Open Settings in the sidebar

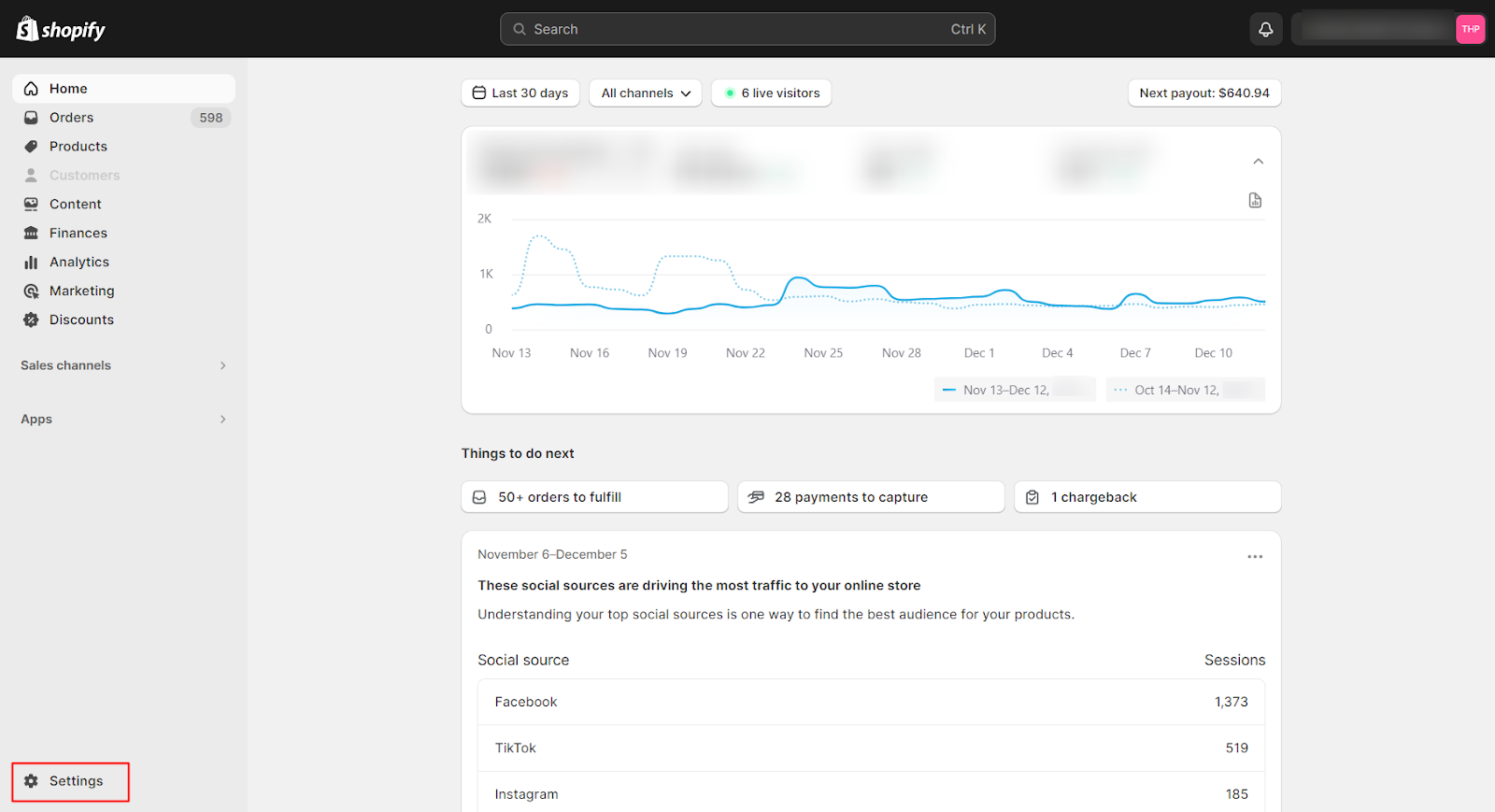pos(70,781)
